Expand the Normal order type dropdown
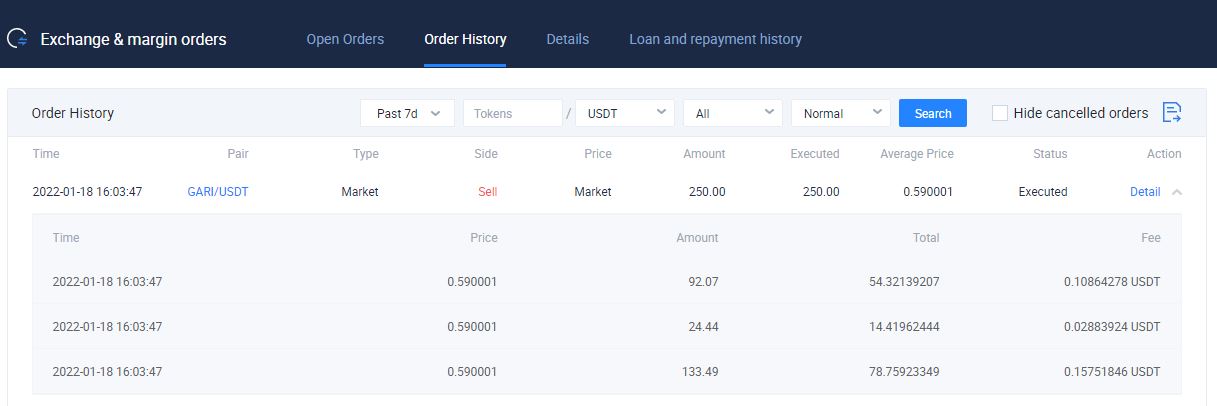Screen dimensions: 1217x406 [840, 114]
